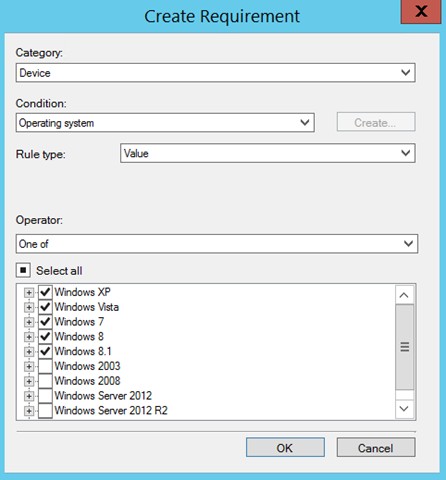Expand the Windows XP tree node
This screenshot has width=446, height=480.
point(29,293)
